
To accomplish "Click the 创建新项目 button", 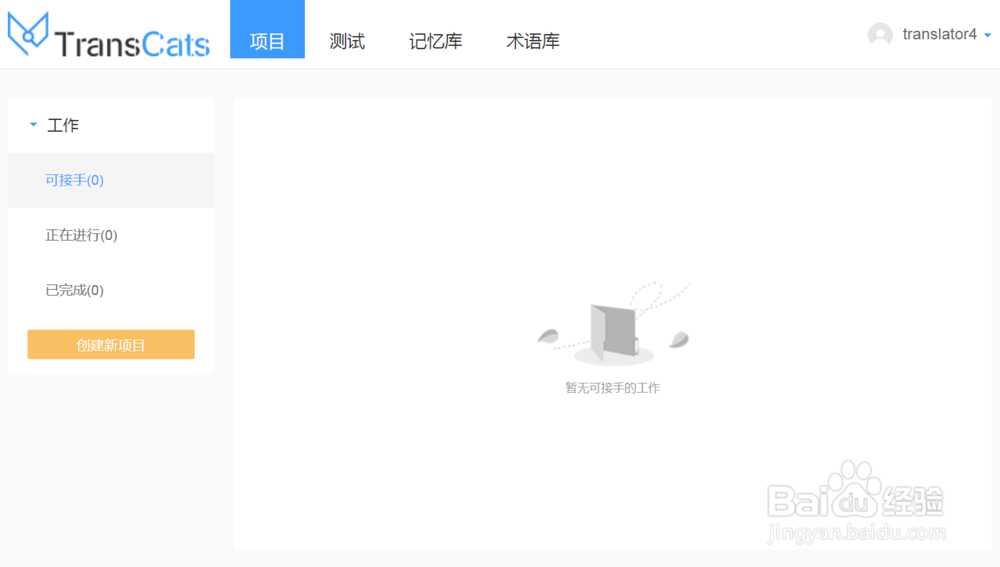I will [x=111, y=344].
